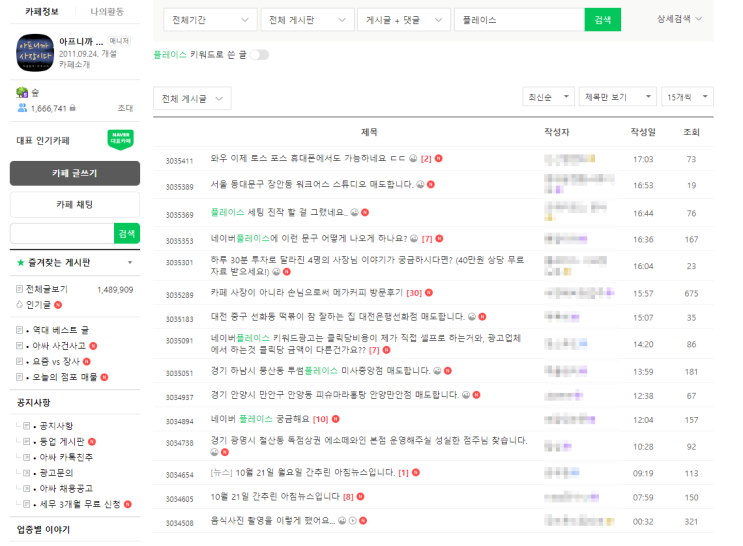Open the 전체 게시판 board dropdown

click(307, 20)
